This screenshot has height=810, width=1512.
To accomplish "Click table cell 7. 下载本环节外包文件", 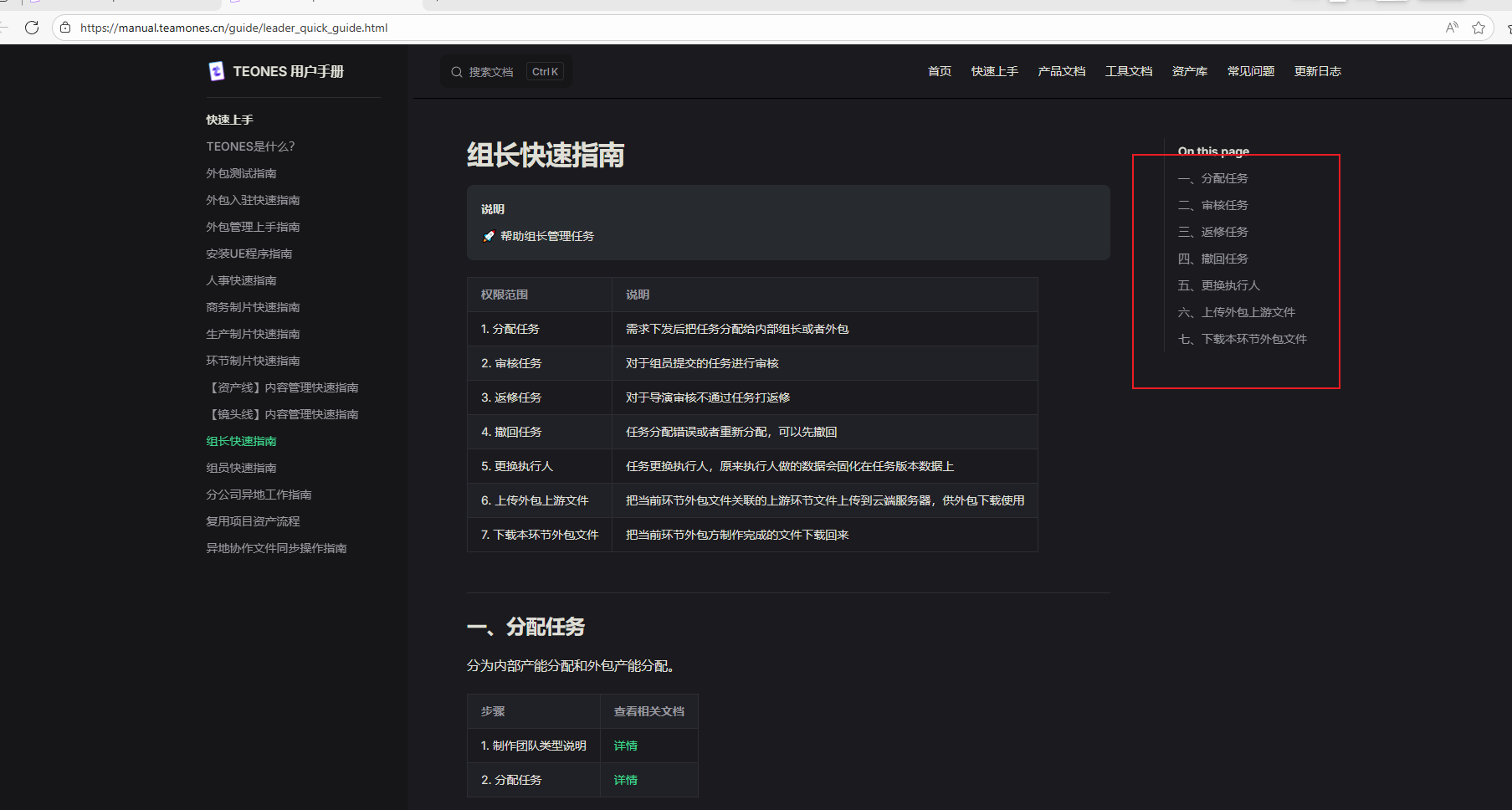I will pyautogui.click(x=540, y=535).
